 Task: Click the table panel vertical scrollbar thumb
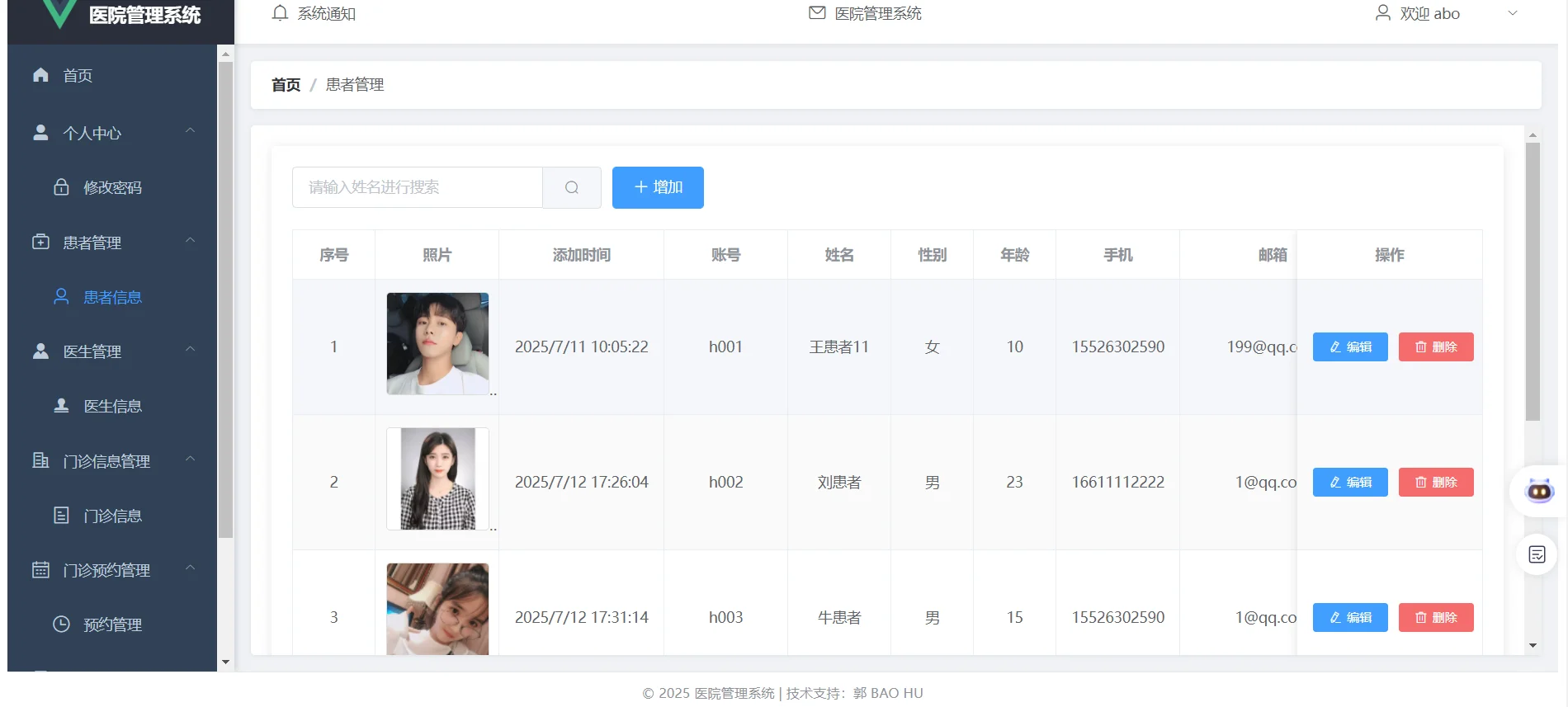(x=1533, y=282)
